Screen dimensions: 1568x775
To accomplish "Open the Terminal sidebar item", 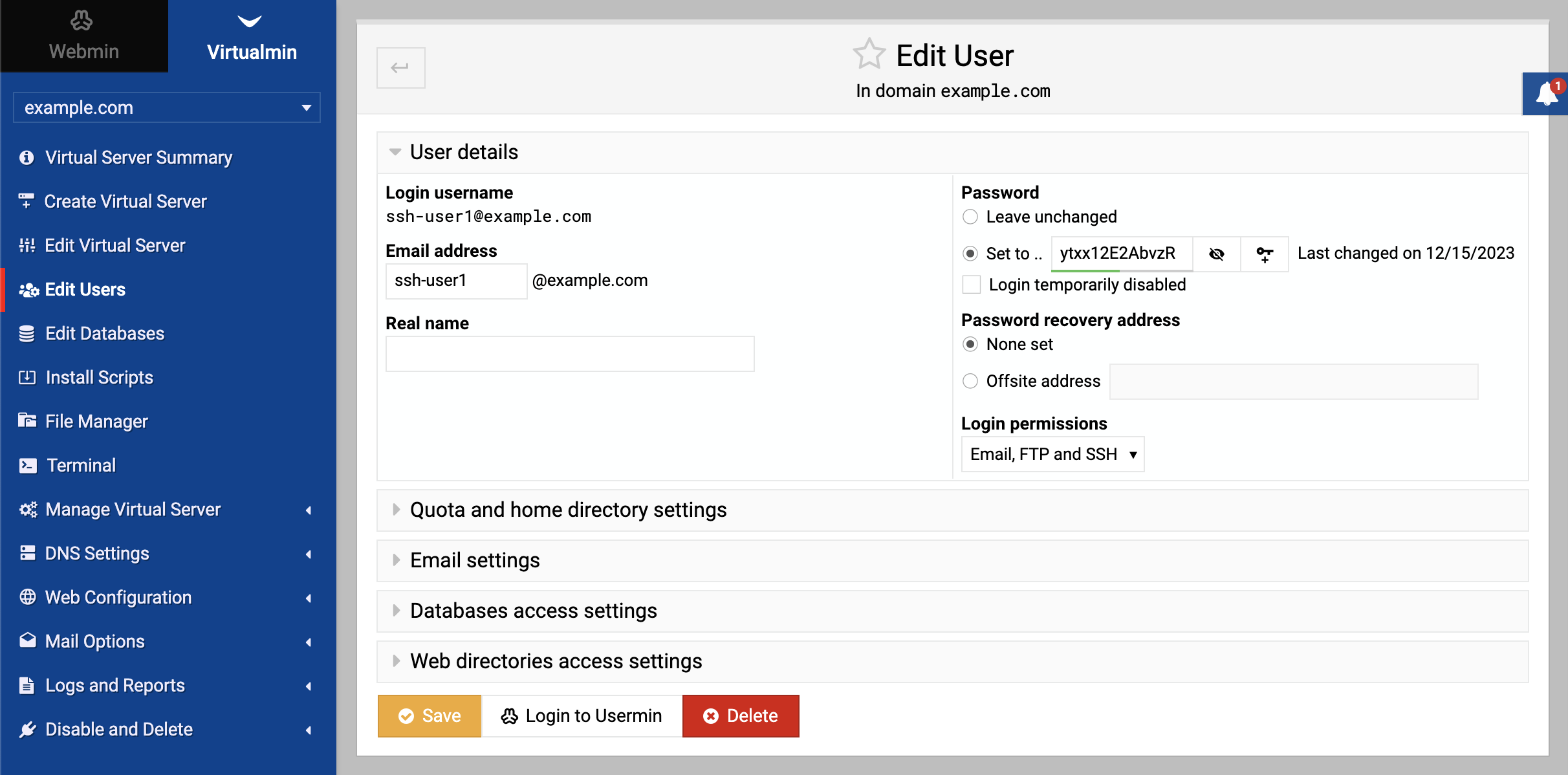I will coord(81,465).
